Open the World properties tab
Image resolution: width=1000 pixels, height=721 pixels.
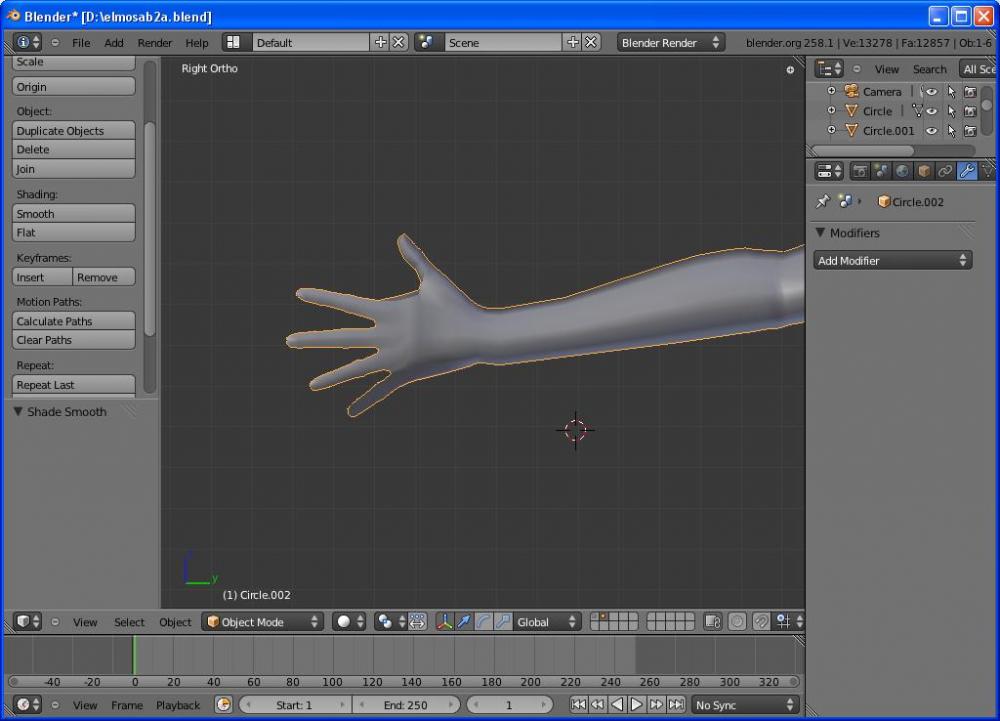tap(902, 171)
